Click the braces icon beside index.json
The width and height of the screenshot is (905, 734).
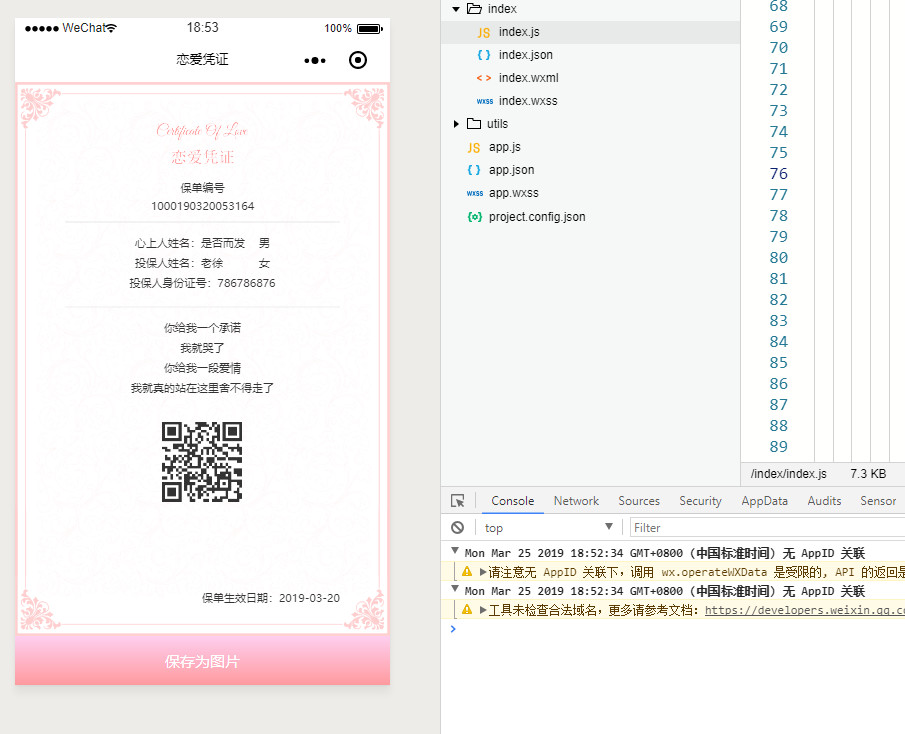[x=484, y=55]
